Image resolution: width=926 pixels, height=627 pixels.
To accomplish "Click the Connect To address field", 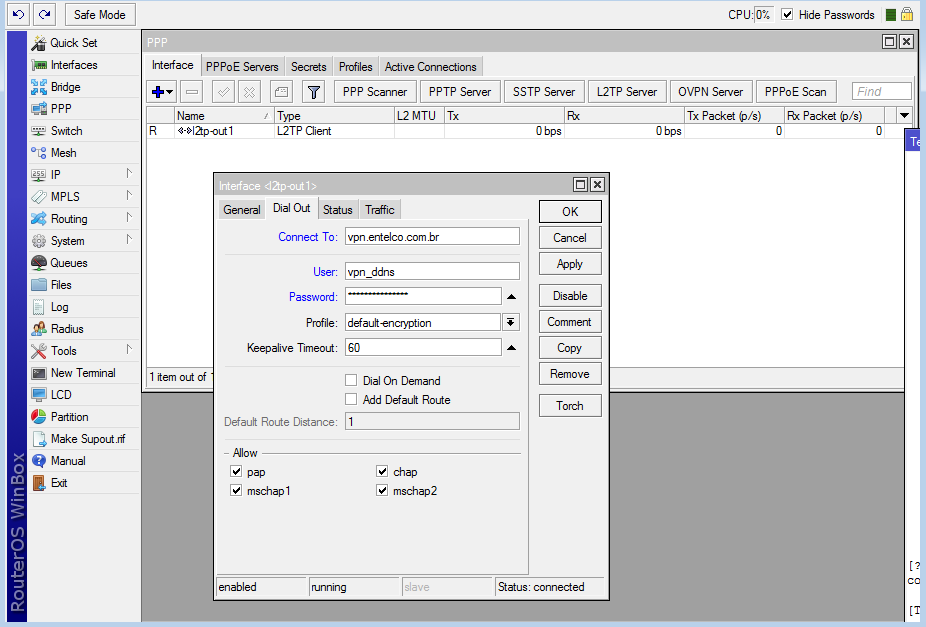I will (431, 237).
